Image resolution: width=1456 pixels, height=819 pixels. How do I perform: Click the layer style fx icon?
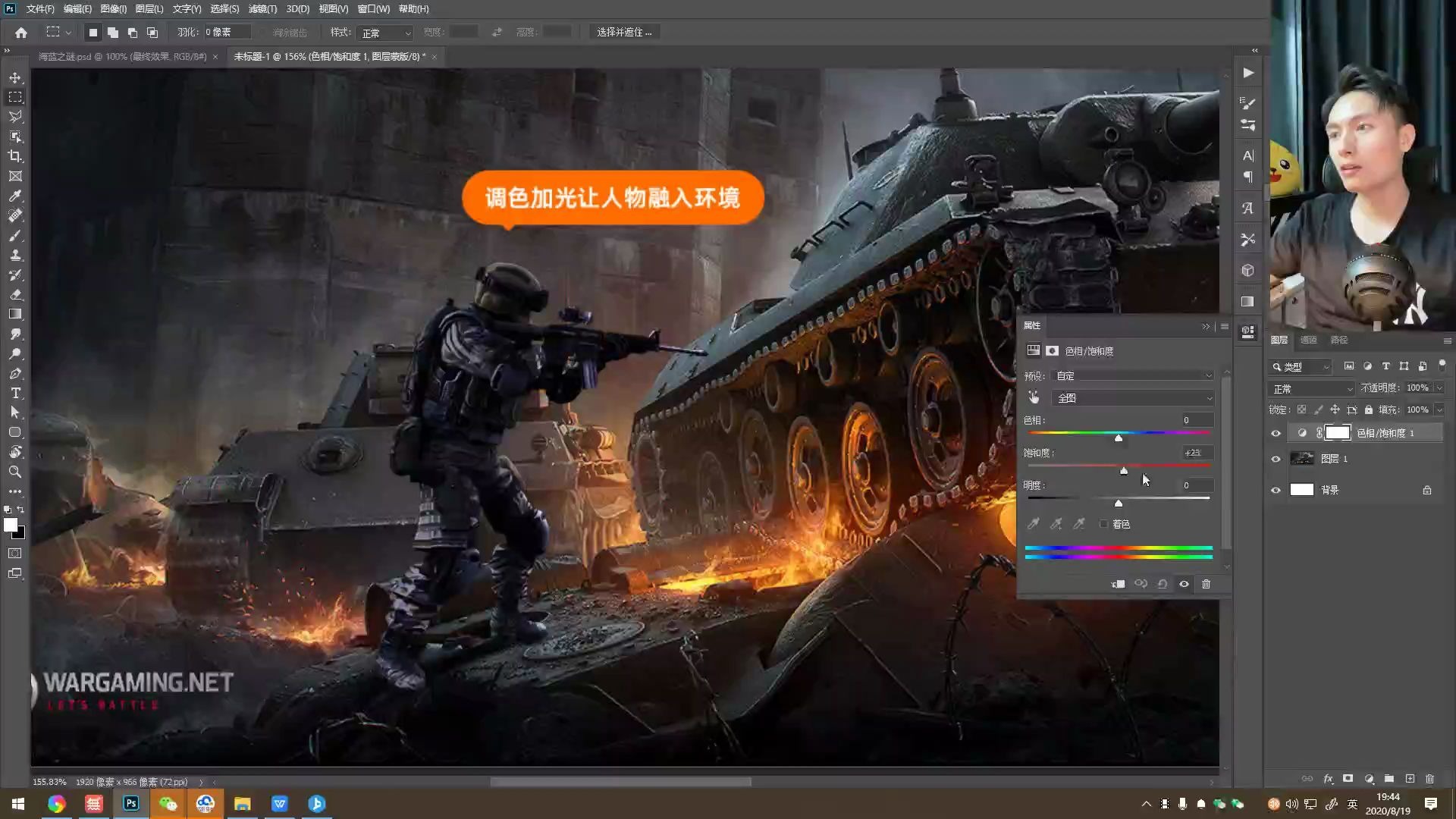coord(1328,779)
